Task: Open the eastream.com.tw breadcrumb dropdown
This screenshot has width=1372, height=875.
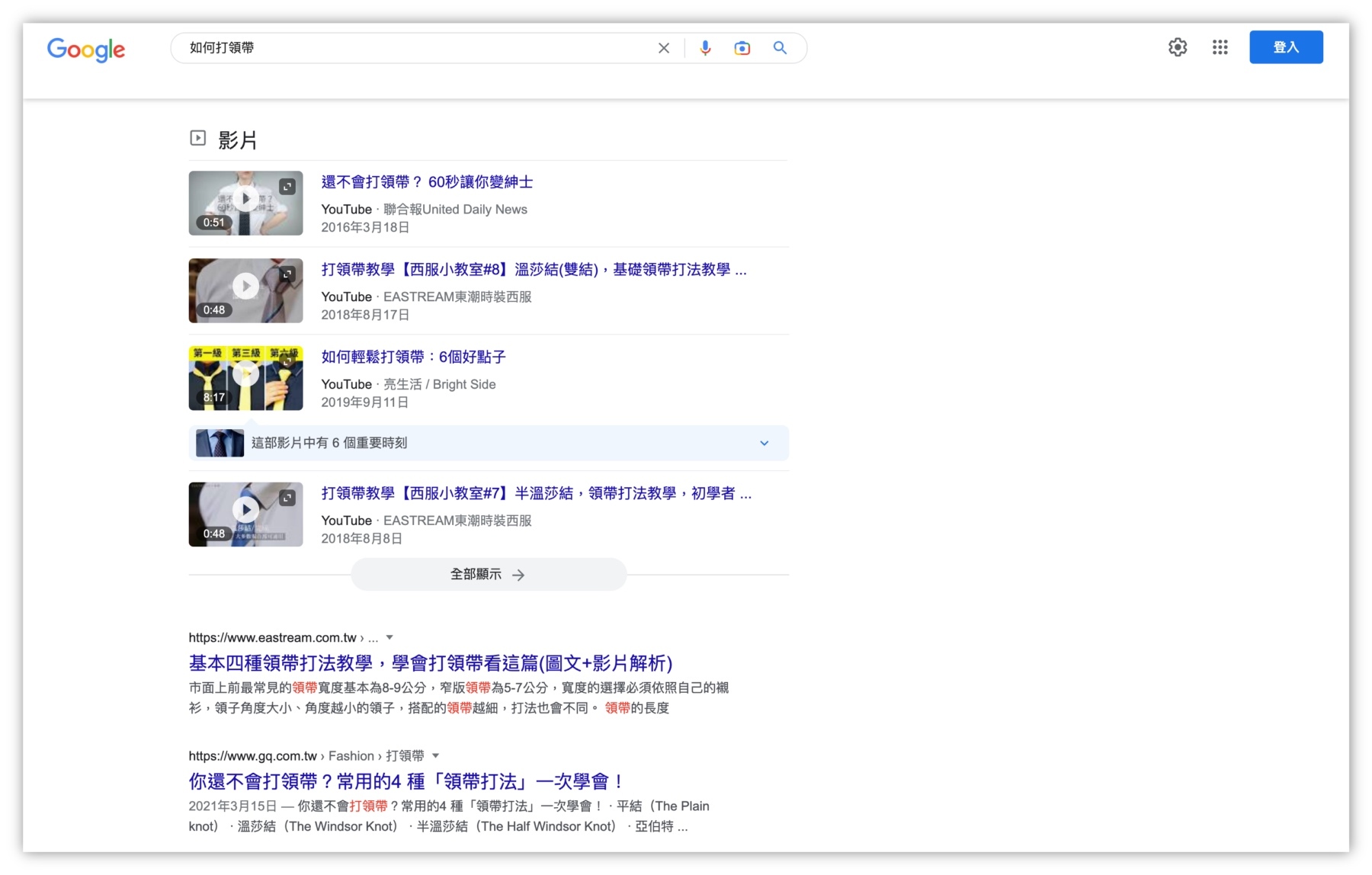Action: (x=389, y=637)
